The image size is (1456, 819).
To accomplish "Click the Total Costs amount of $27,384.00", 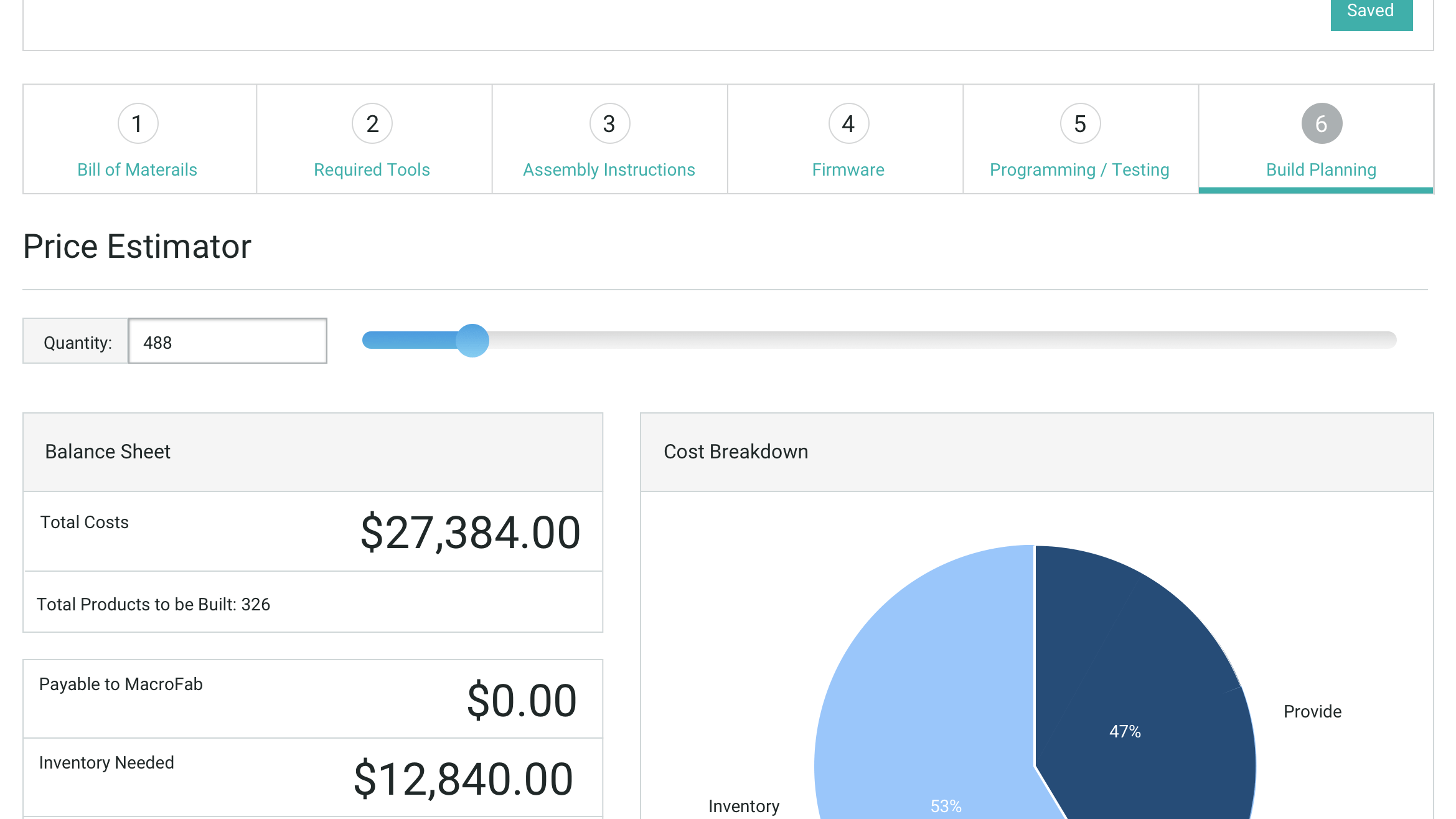I will tap(469, 531).
